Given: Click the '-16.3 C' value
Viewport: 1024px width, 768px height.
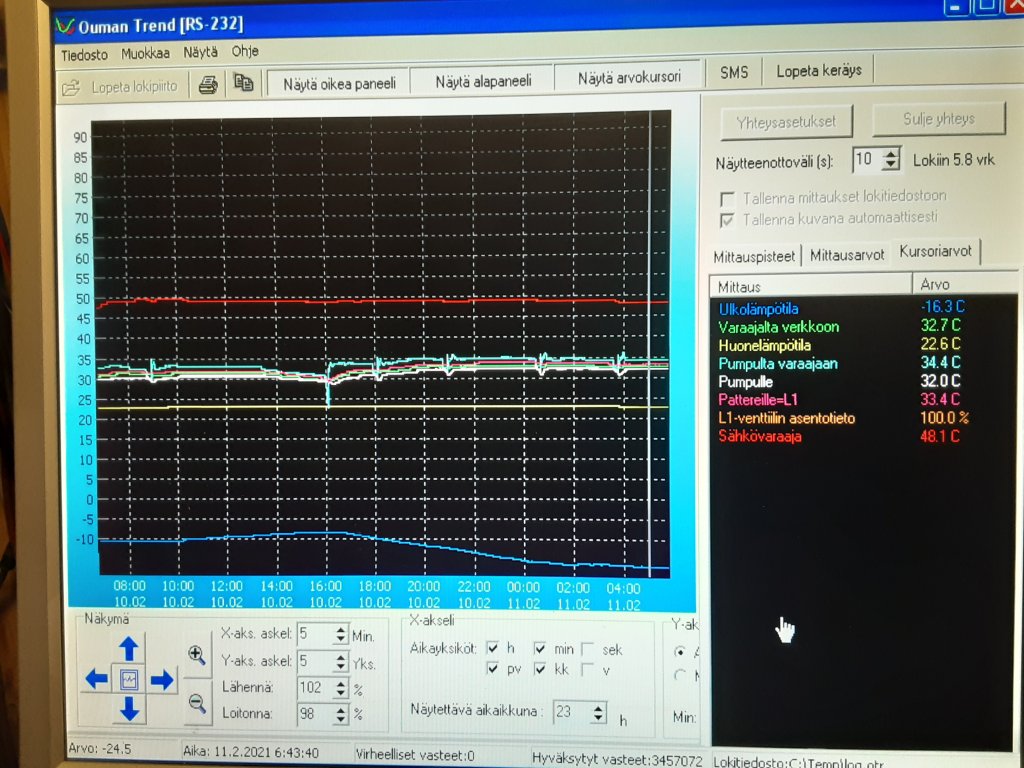Looking at the screenshot, I should pyautogui.click(x=942, y=306).
